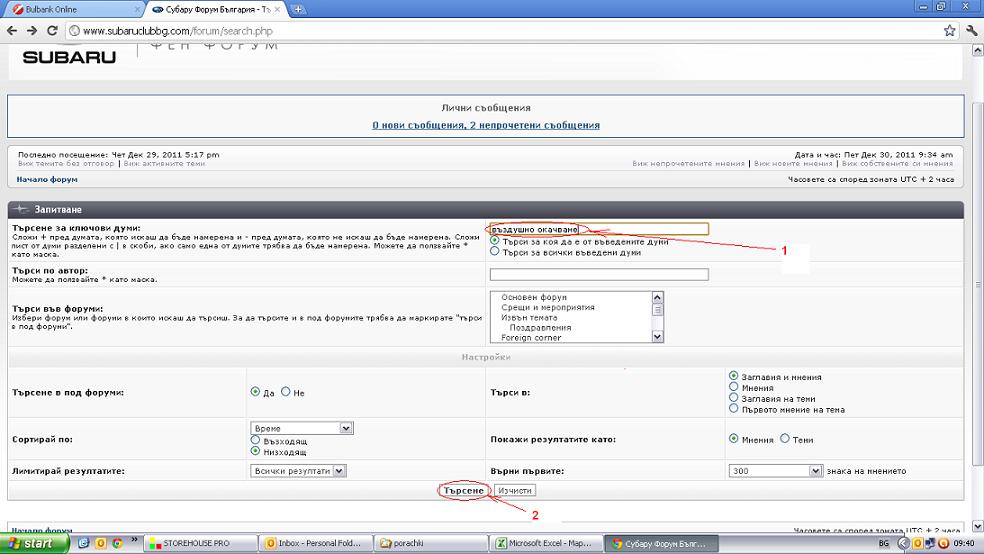Show results as Мнения
This screenshot has width=984, height=554.
click(733, 439)
